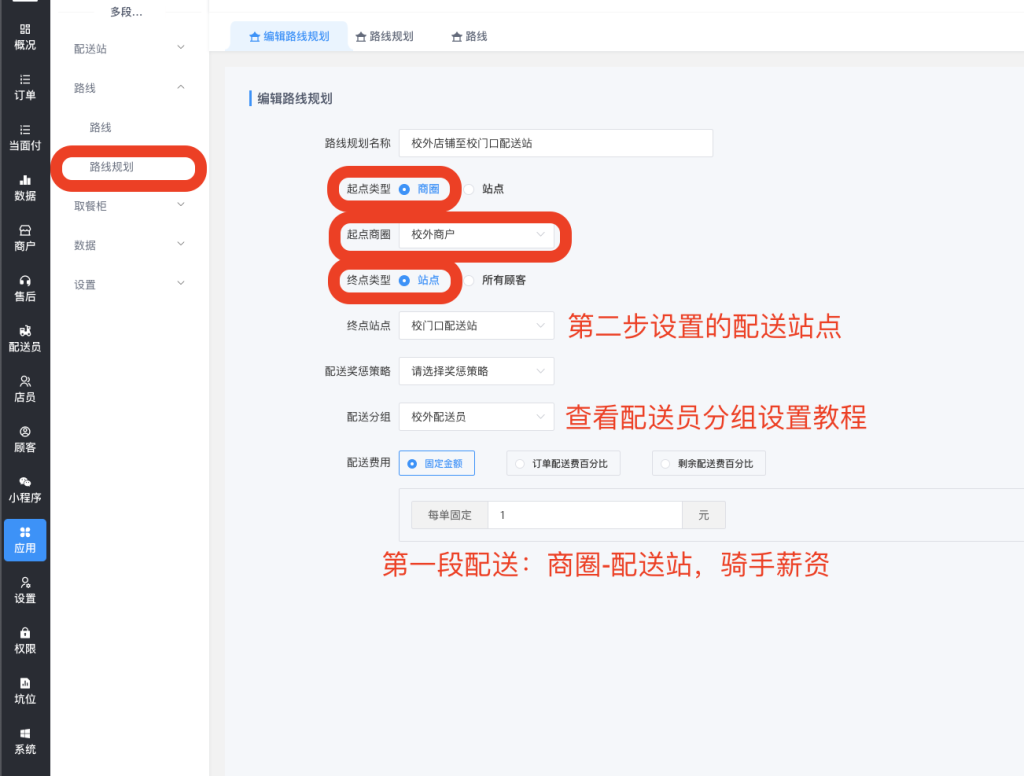1024x776 pixels.
Task: Open the 起点商圈 dropdown showing 校外商户
Action: point(475,234)
